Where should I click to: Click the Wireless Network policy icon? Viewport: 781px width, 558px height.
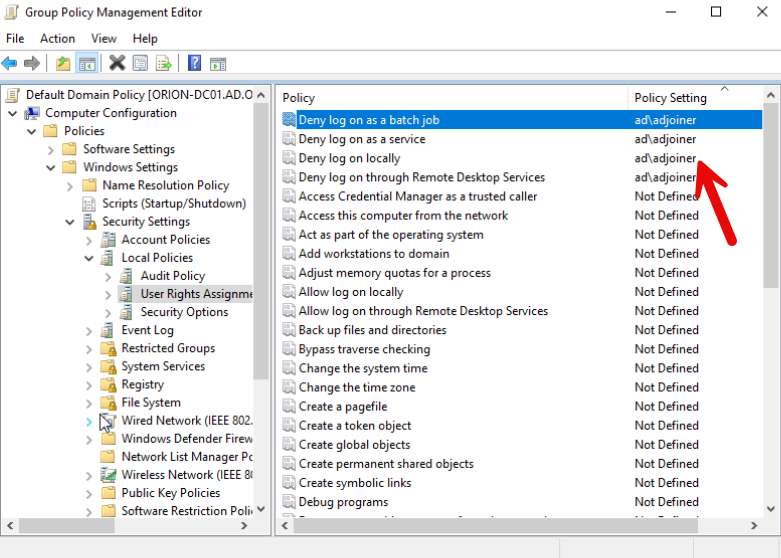(x=108, y=475)
